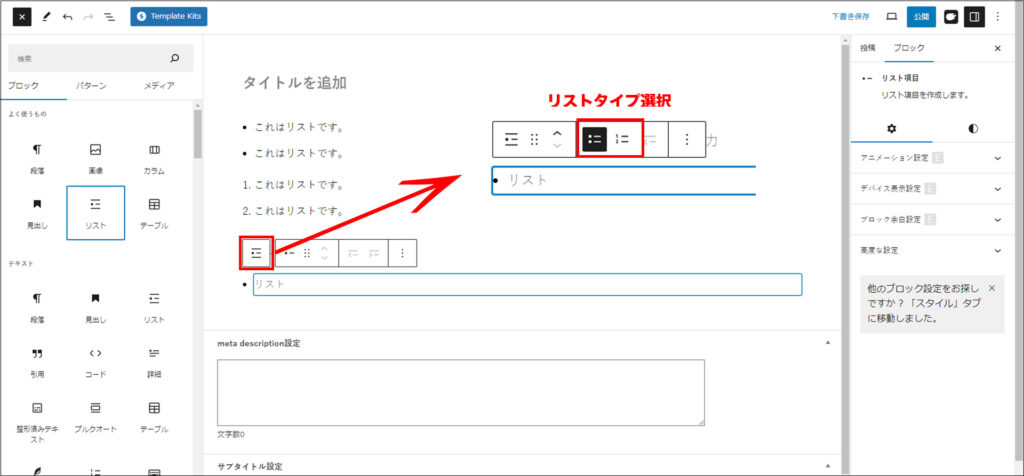This screenshot has width=1024, height=476.
Task: Click the undo arrow in top toolbar
Action: pos(67,17)
